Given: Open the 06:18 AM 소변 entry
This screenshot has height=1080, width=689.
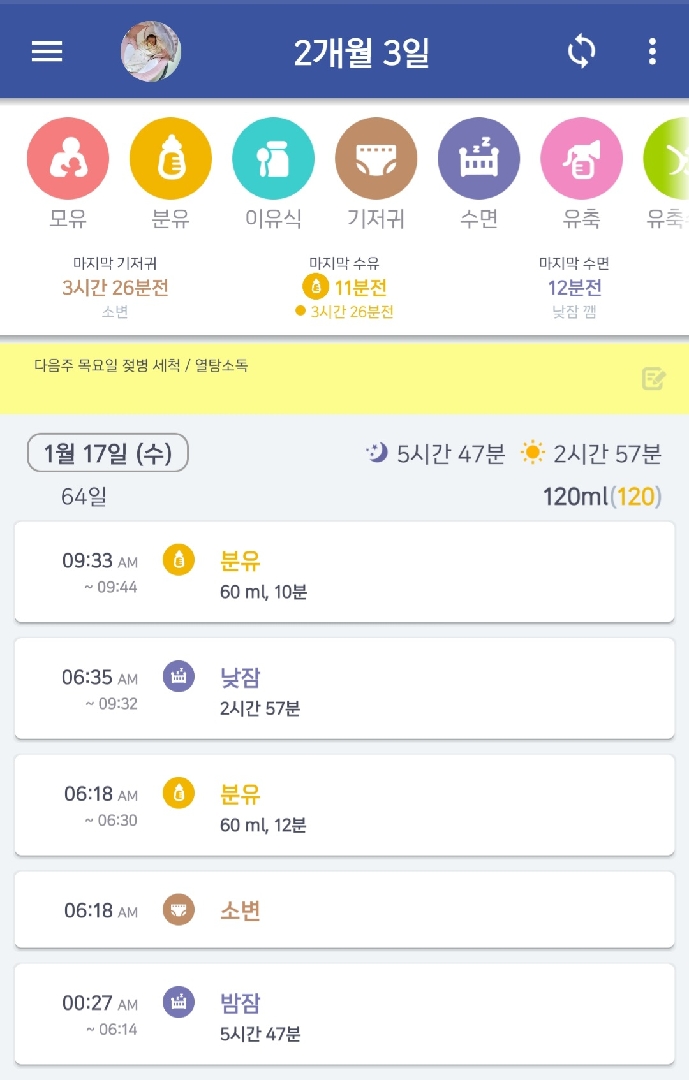Looking at the screenshot, I should point(344,910).
